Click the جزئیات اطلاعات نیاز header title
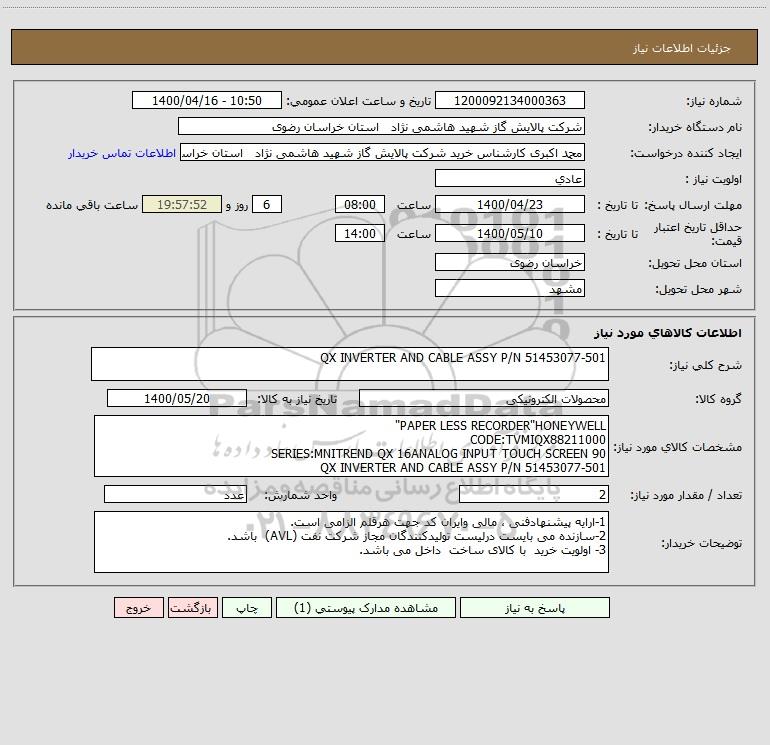Viewport: 770px width, 745px height. [682, 48]
